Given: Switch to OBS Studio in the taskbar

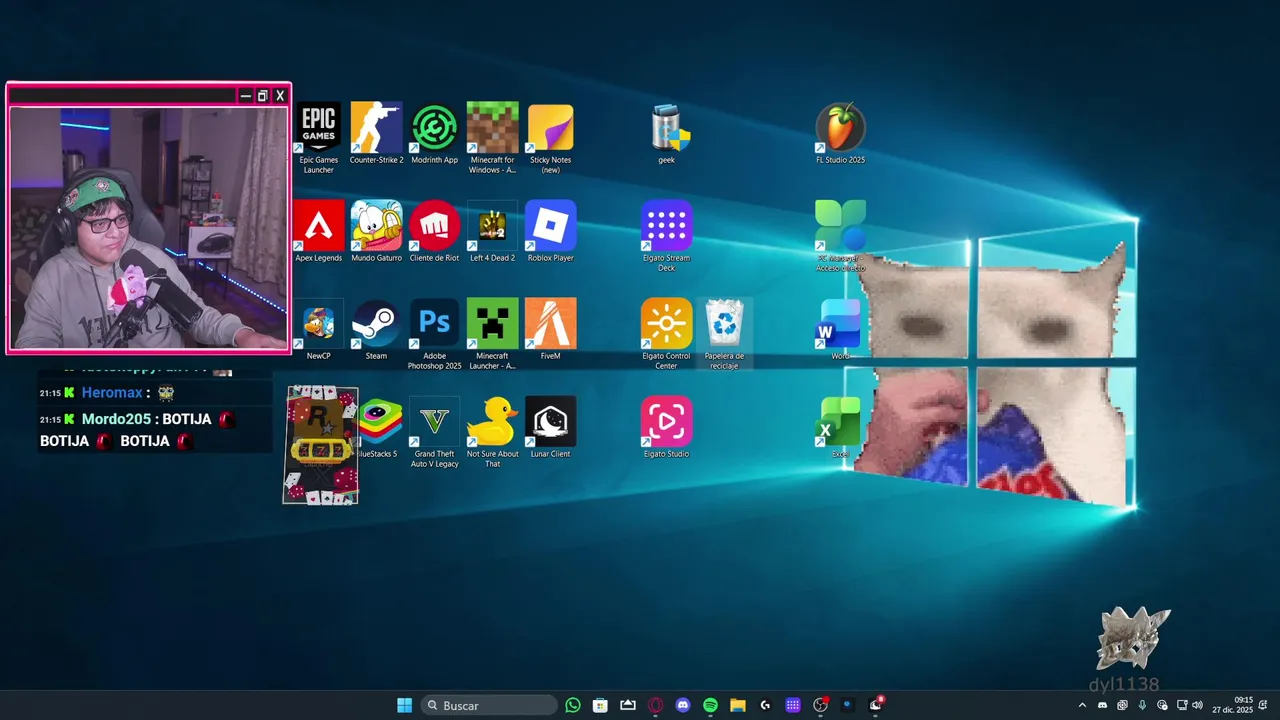Looking at the screenshot, I should click(821, 705).
